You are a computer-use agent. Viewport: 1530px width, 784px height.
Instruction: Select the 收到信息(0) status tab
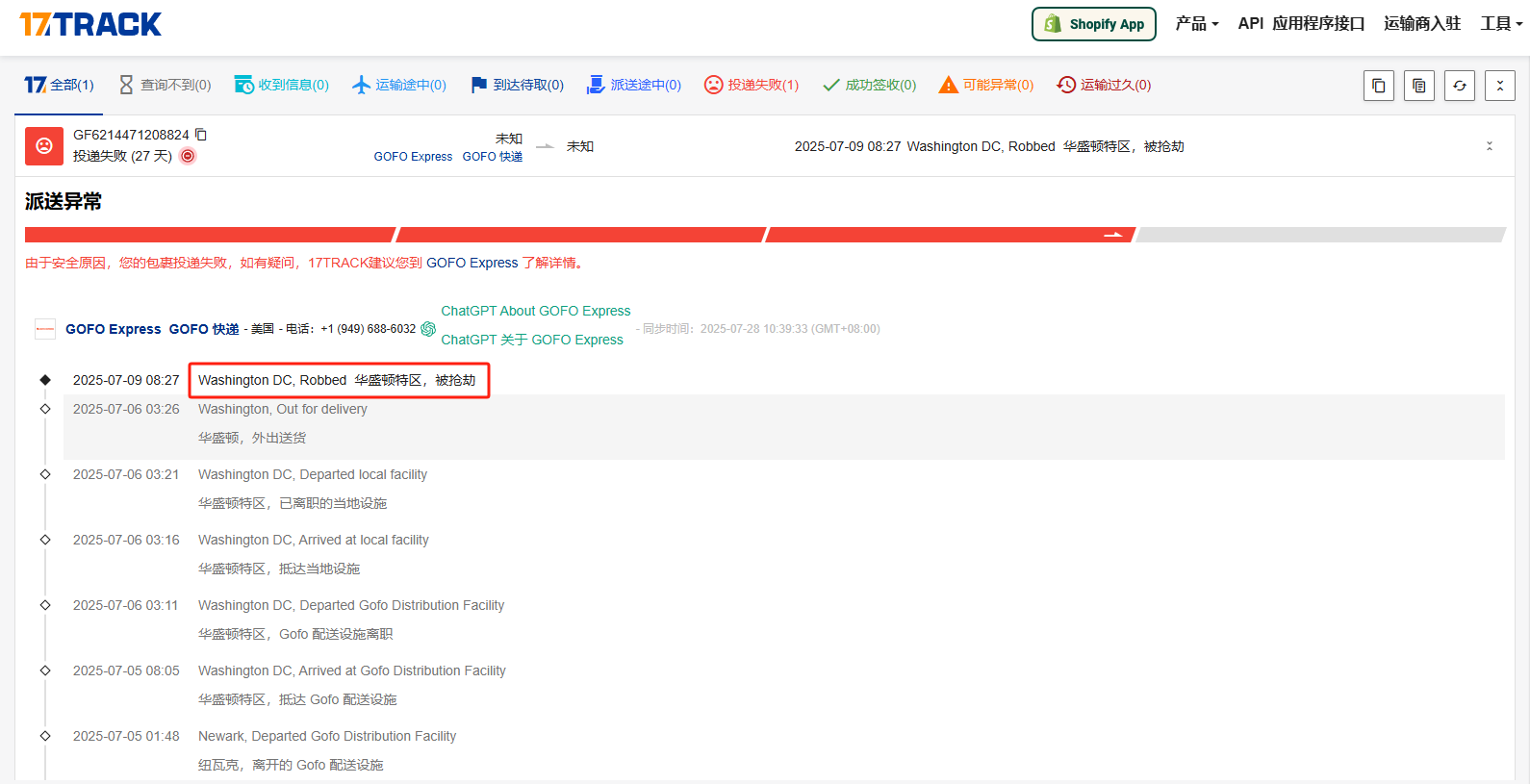point(282,85)
